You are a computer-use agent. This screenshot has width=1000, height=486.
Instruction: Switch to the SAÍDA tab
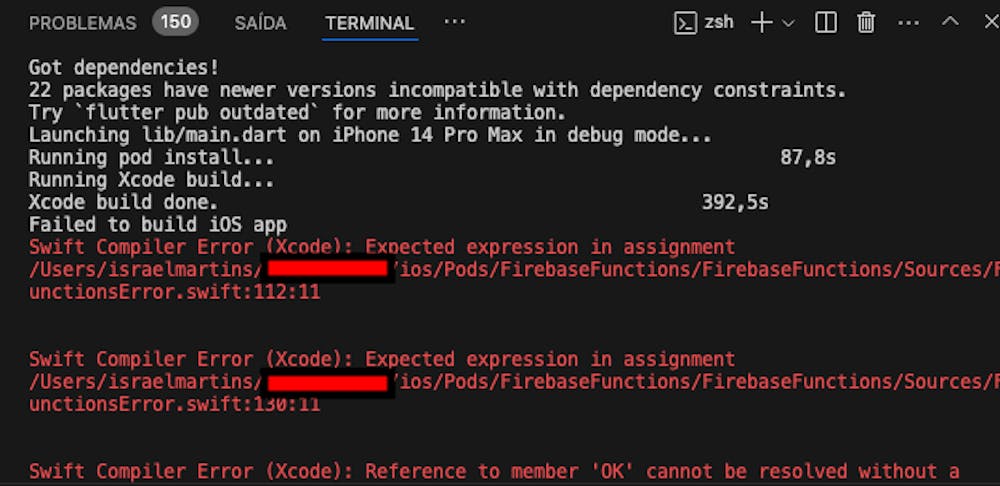[260, 24]
